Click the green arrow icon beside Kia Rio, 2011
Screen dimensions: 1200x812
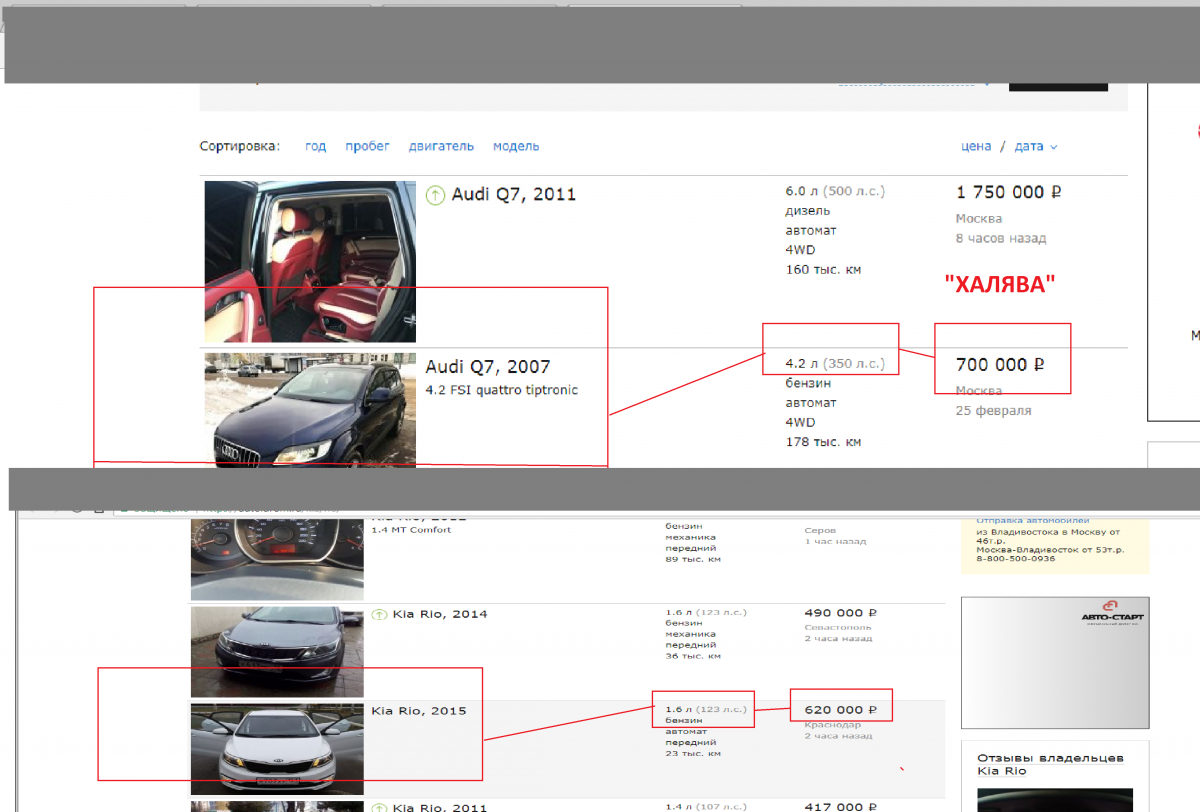[380, 807]
